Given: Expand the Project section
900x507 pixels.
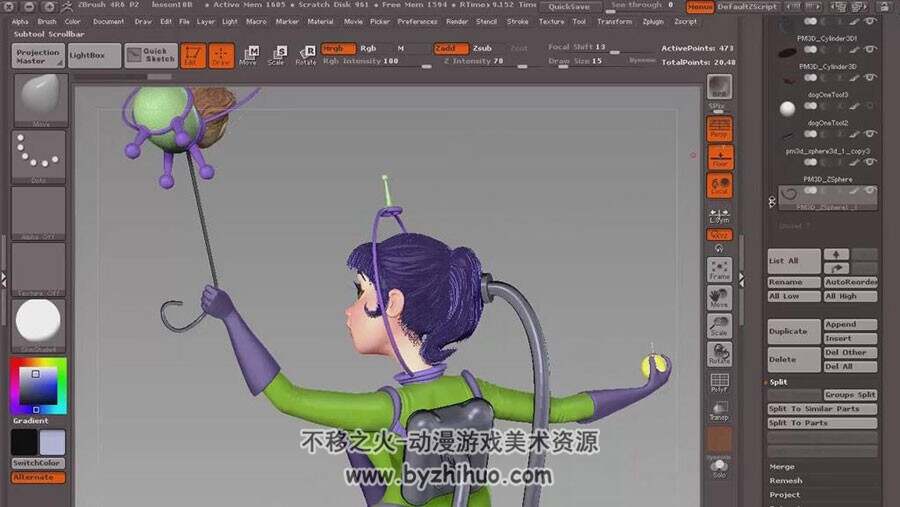Looking at the screenshot, I should pyautogui.click(x=785, y=494).
